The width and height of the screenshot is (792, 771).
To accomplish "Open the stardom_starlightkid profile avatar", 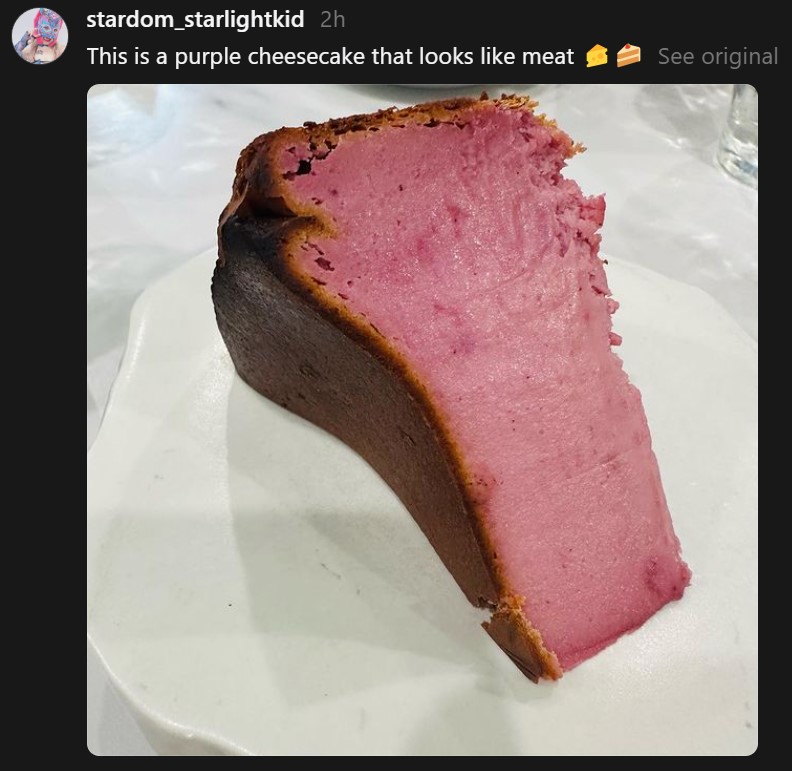I will [40, 35].
